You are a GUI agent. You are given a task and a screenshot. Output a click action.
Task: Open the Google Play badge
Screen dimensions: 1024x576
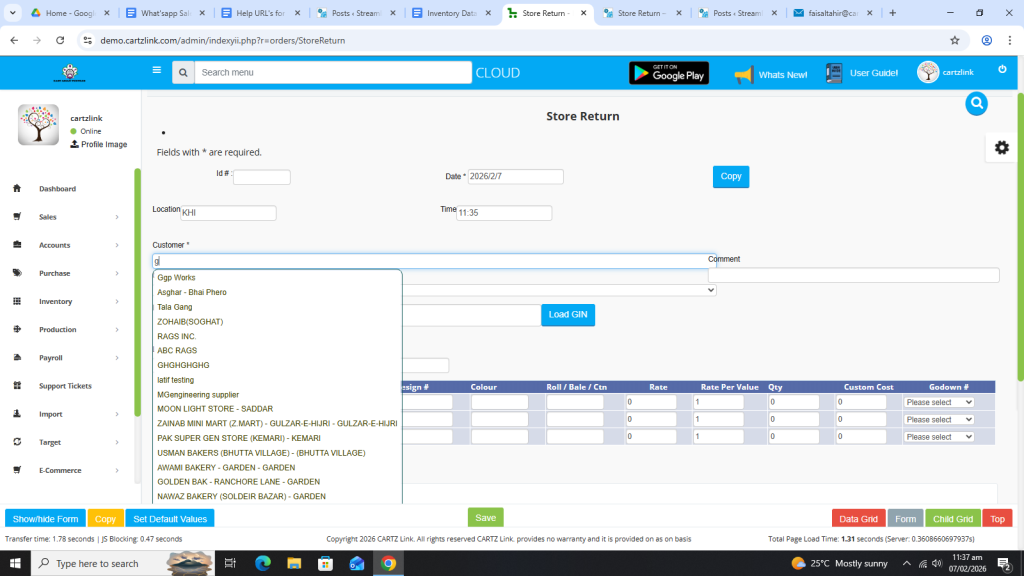[668, 73]
